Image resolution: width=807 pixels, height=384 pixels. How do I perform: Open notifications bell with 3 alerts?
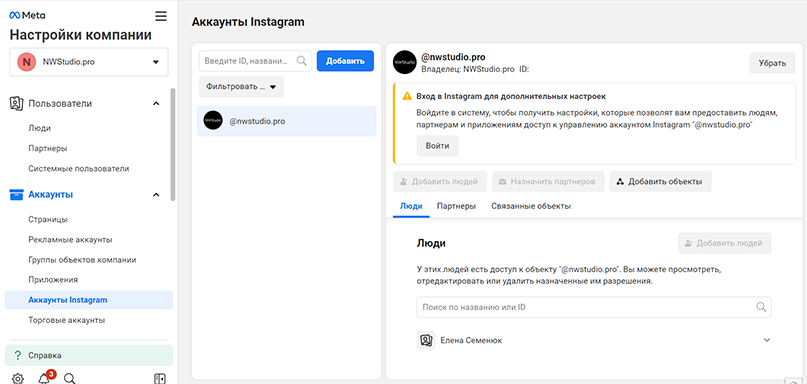[45, 378]
